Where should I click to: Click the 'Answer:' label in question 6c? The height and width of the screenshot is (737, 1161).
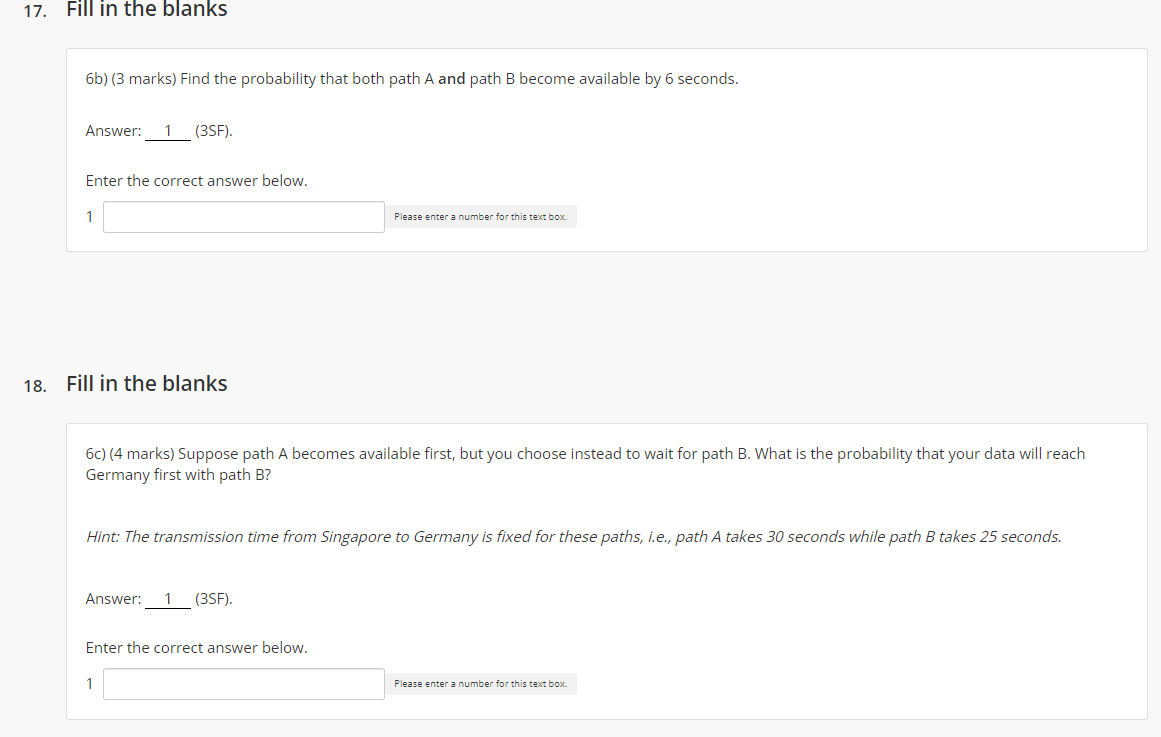(113, 598)
